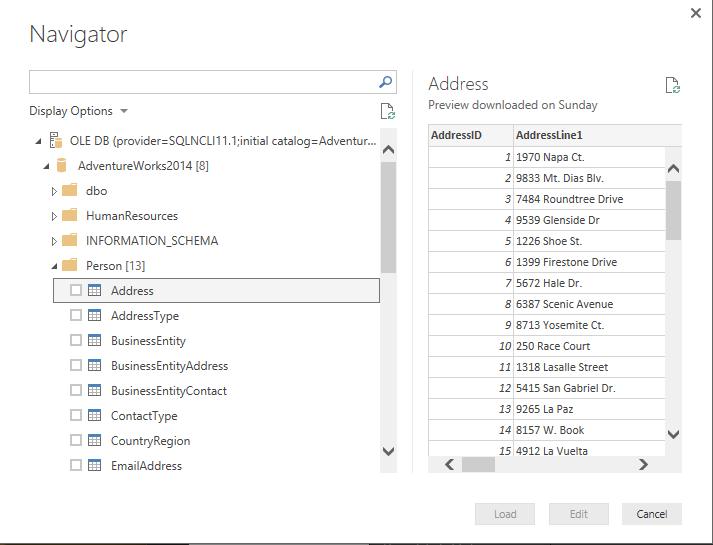713x545 pixels.
Task: Click the preview horizontal scrollbar right arrow
Action: click(x=643, y=465)
